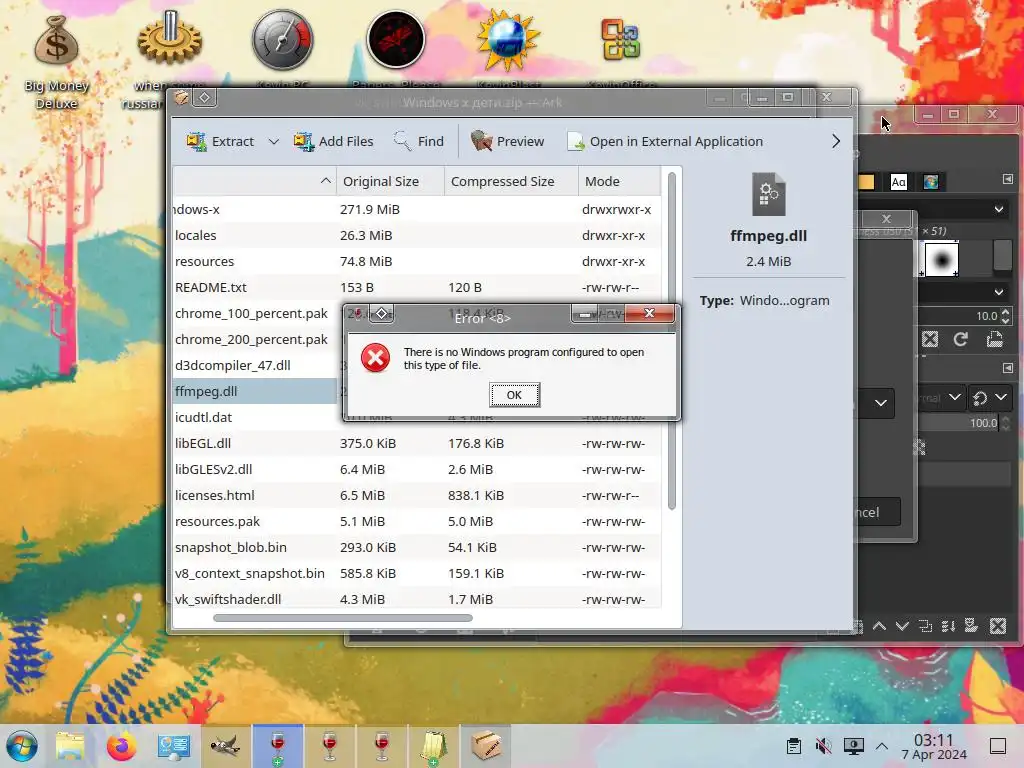Open the Extract dropdown arrow
The height and width of the screenshot is (768, 1024).
[274, 141]
